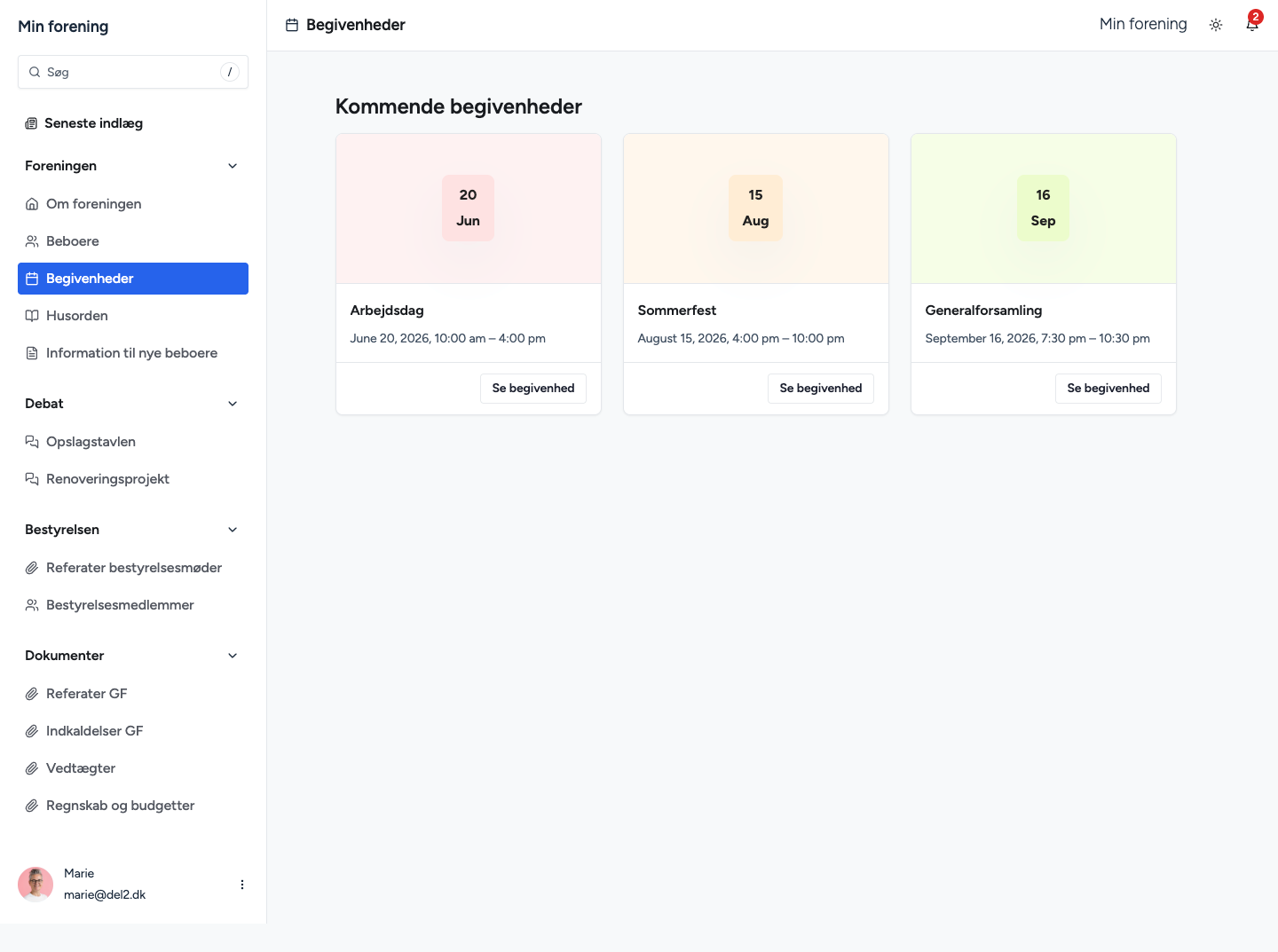Screen dimensions: 1278x952
Task: Click the house icon beside Om foreningen
Action: point(32,204)
